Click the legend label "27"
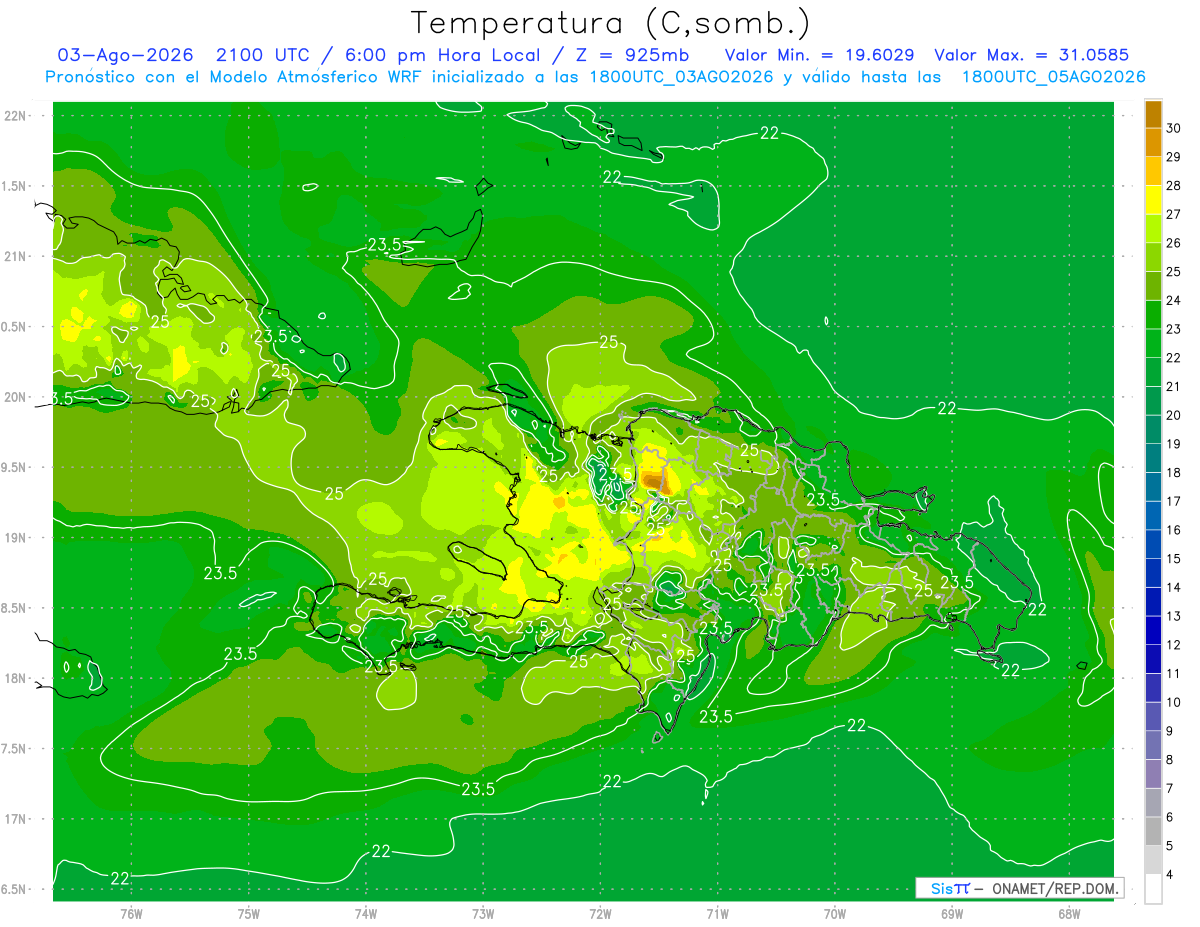This screenshot has width=1200, height=927. (1174, 214)
